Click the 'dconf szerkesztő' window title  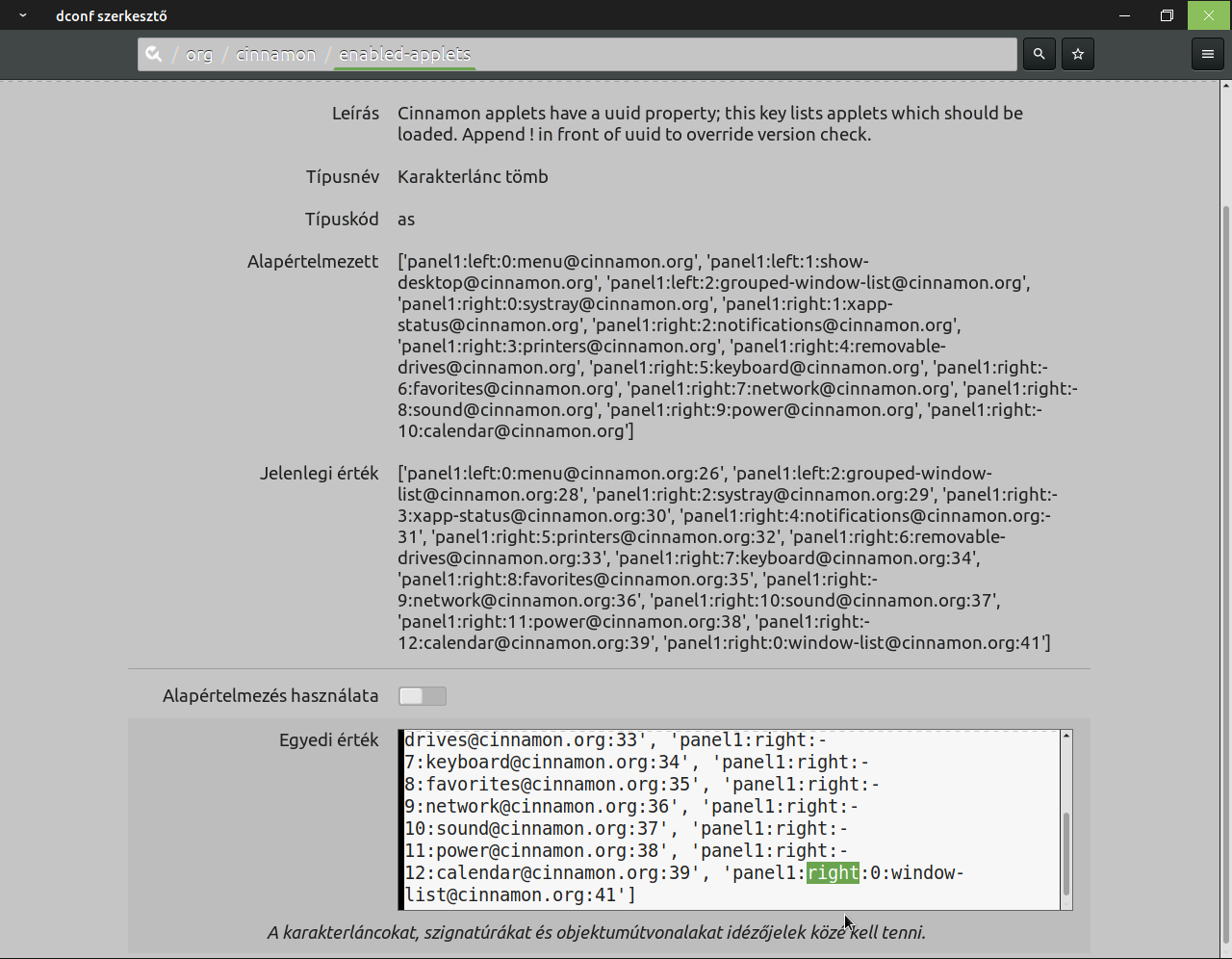click(x=111, y=15)
